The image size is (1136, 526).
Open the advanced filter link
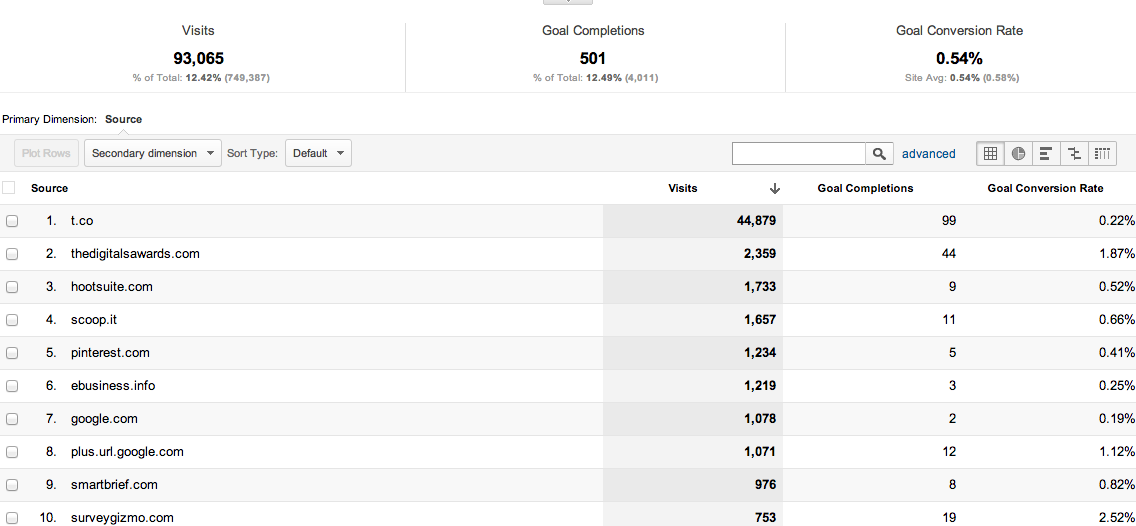928,154
